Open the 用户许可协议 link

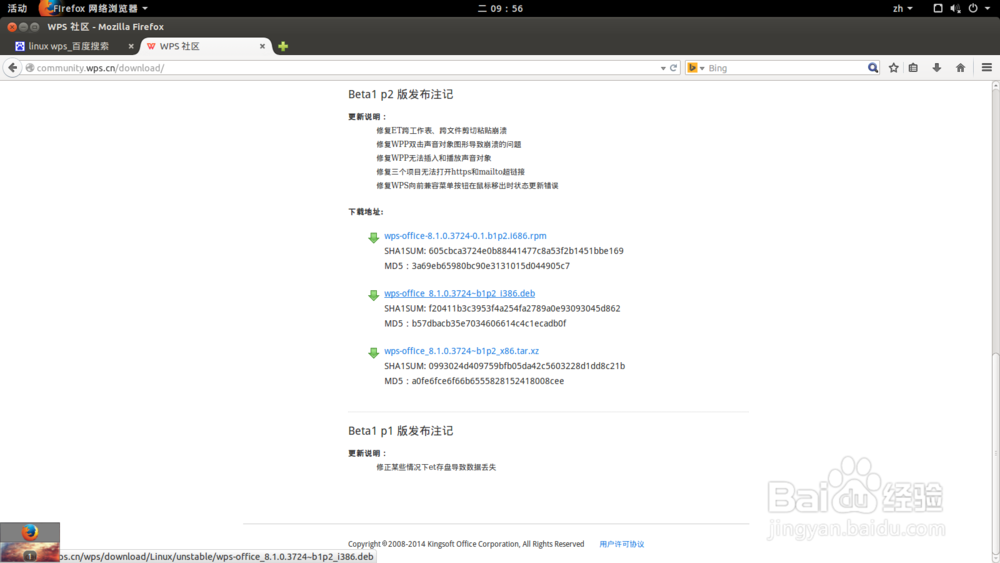tap(621, 544)
